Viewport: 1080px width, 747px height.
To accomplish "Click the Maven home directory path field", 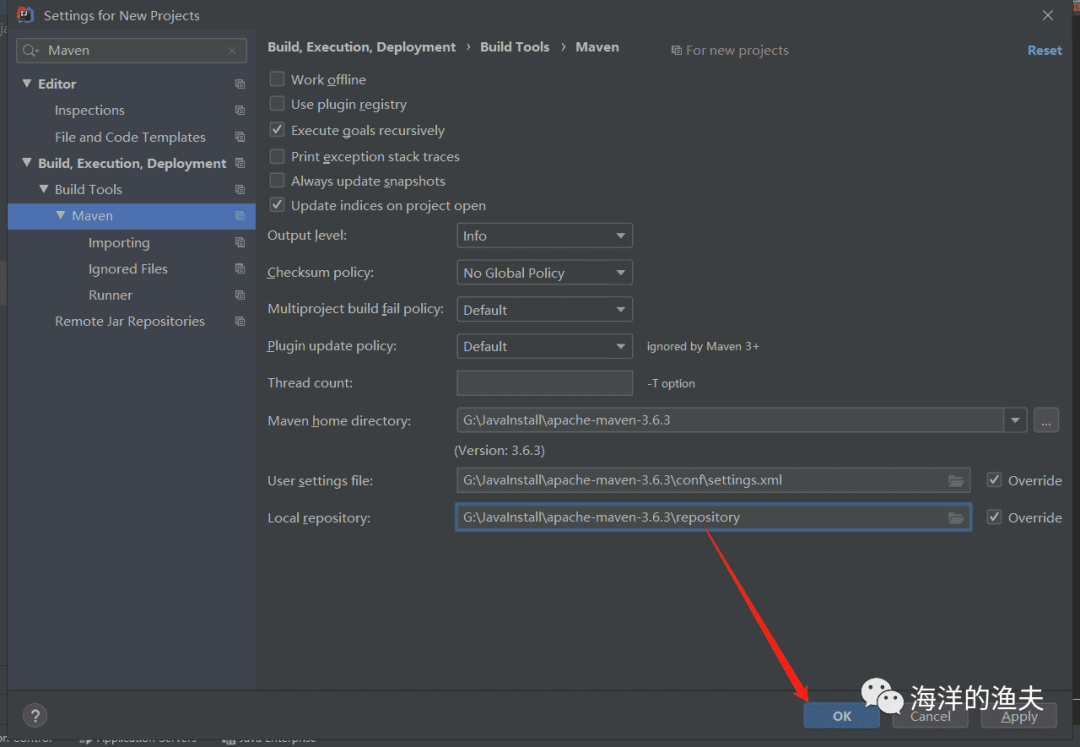I will pos(729,420).
